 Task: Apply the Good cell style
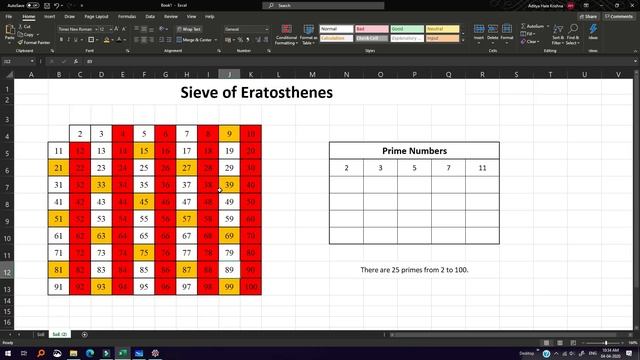tap(407, 29)
